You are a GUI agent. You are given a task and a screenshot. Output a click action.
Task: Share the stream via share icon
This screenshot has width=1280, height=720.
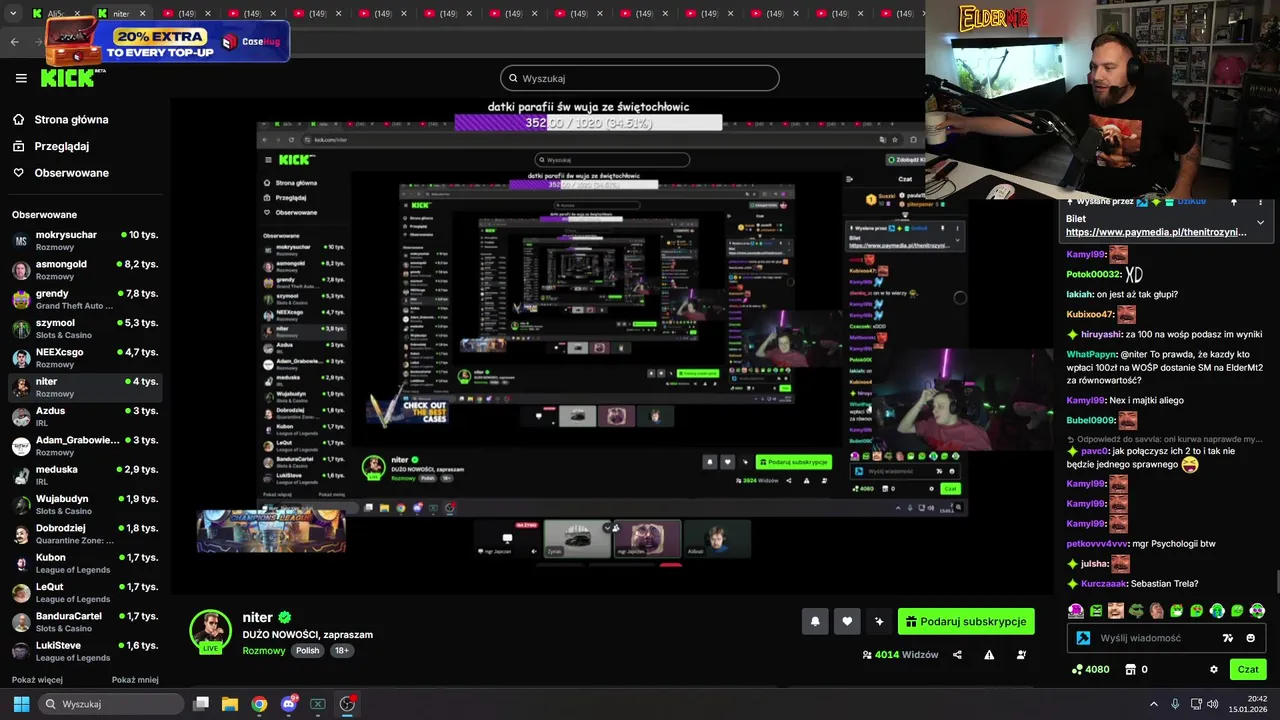click(x=957, y=655)
